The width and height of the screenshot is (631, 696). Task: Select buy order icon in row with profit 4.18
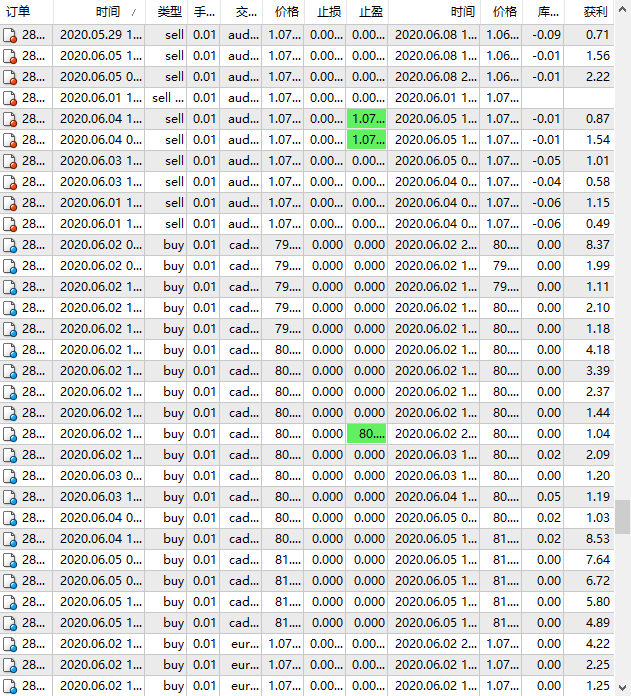(10, 350)
